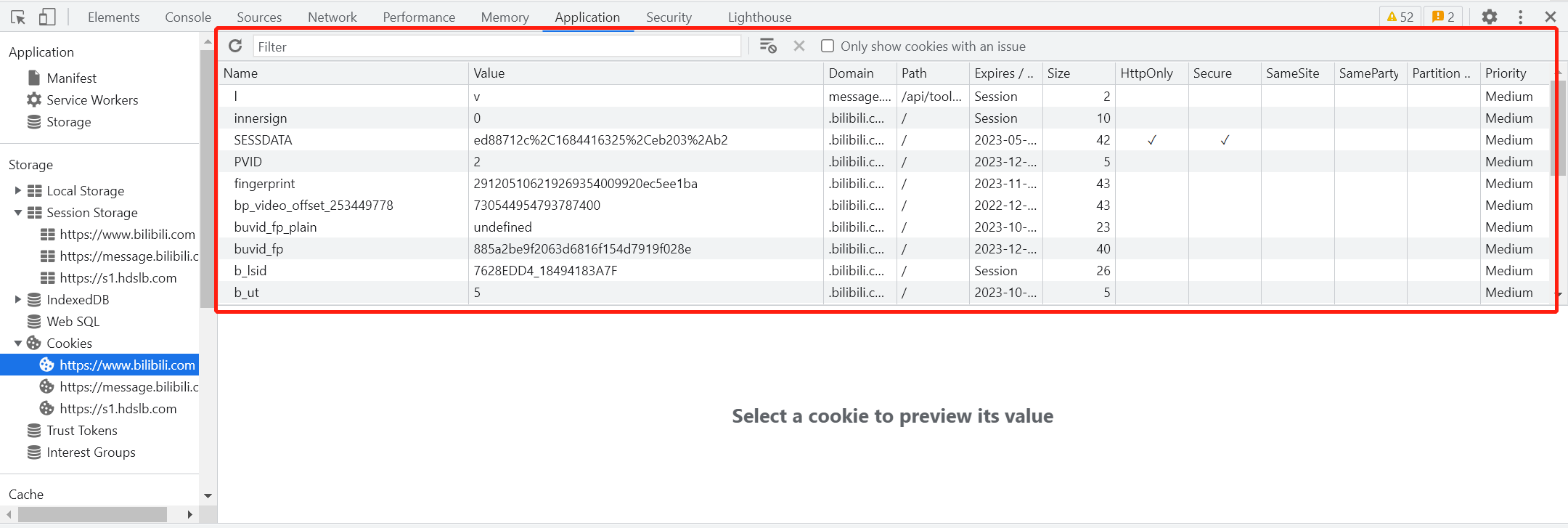Expand the IndexedDB tree node
The width and height of the screenshot is (1568, 528).
(17, 299)
